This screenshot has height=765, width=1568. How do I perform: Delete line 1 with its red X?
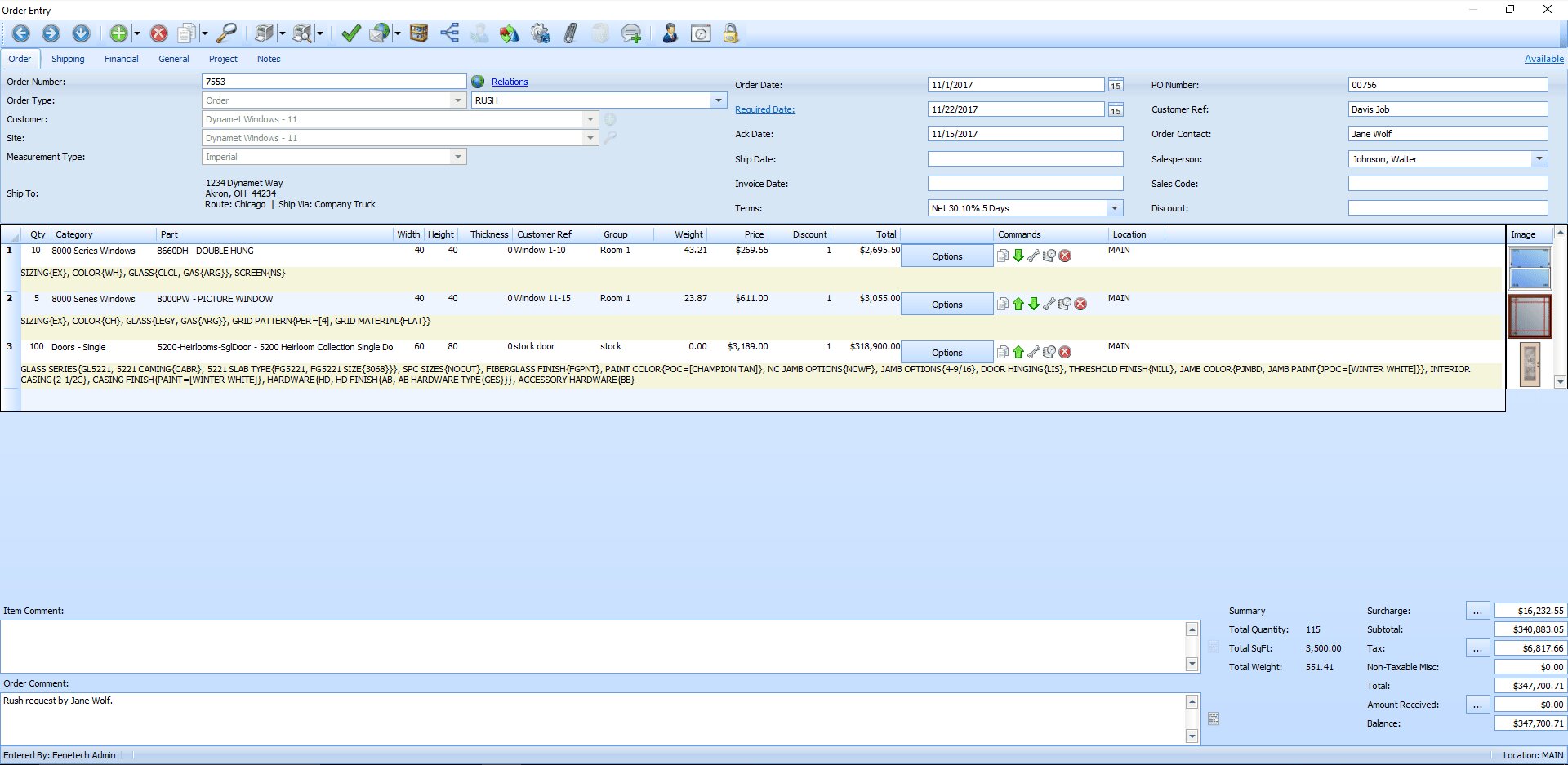coord(1065,256)
